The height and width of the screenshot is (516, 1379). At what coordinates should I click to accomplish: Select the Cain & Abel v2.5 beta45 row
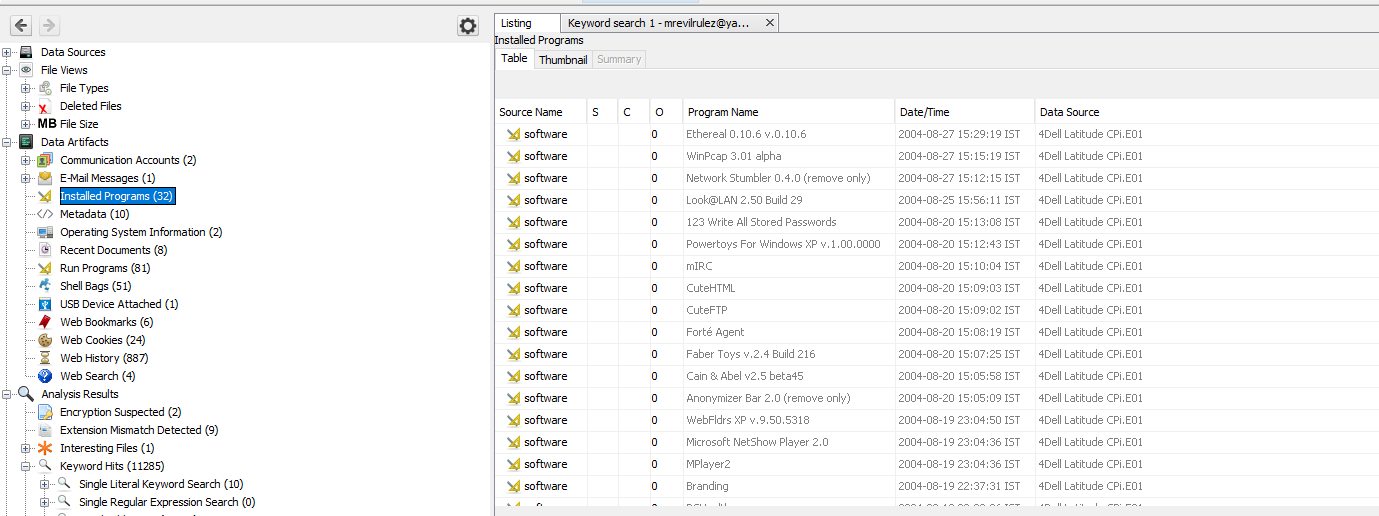tap(937, 376)
